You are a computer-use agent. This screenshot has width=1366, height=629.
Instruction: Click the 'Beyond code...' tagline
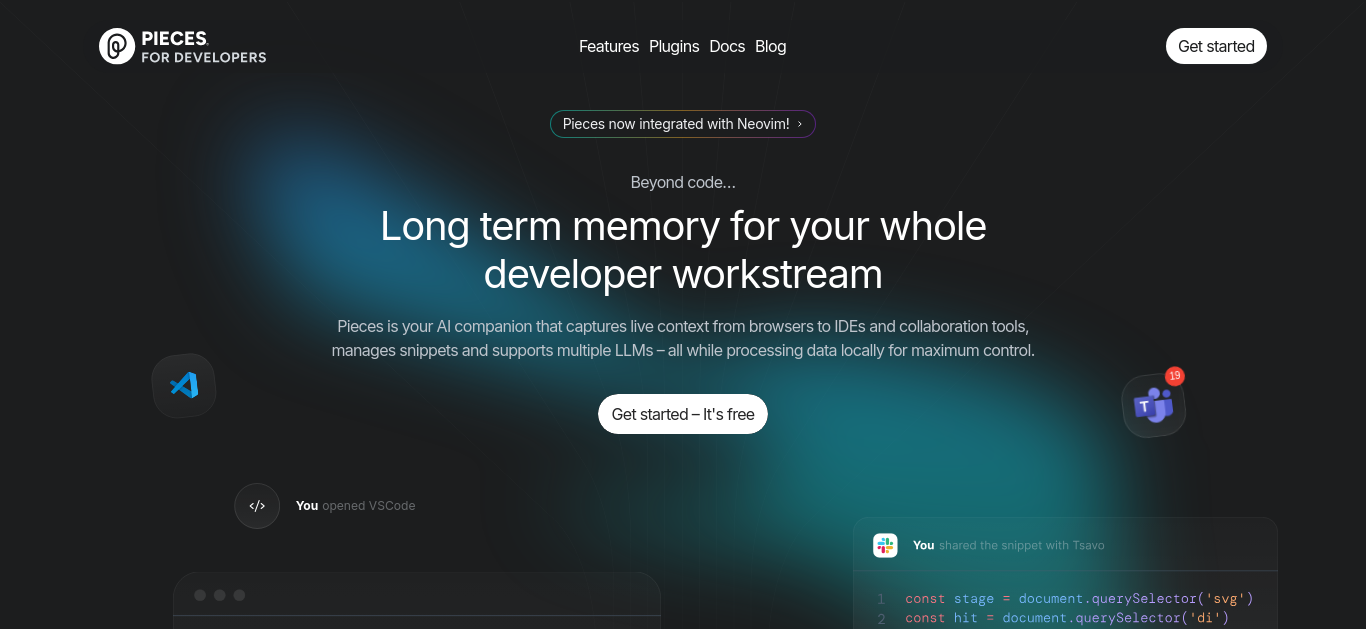click(683, 182)
